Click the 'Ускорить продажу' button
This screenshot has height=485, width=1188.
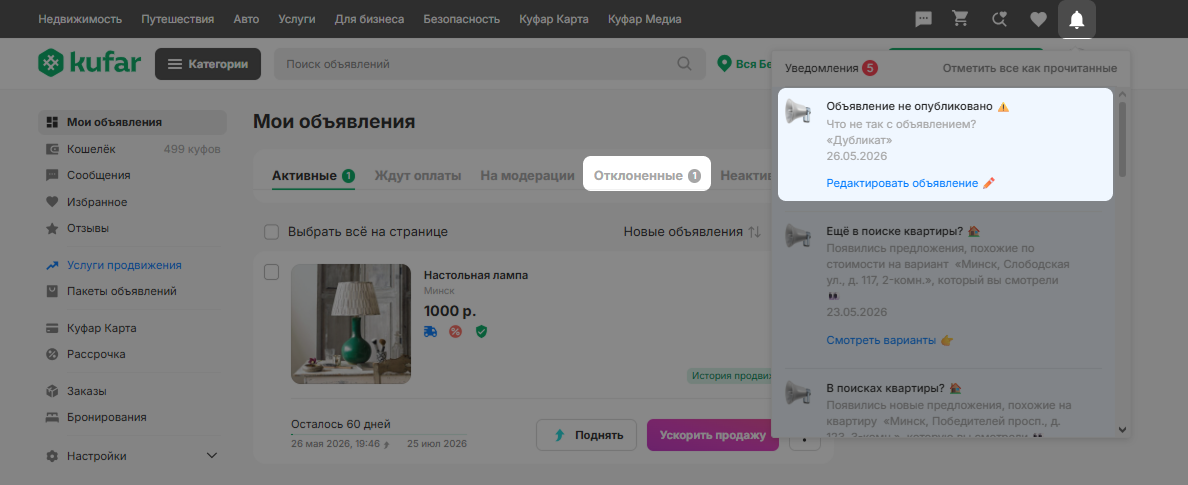coord(712,435)
